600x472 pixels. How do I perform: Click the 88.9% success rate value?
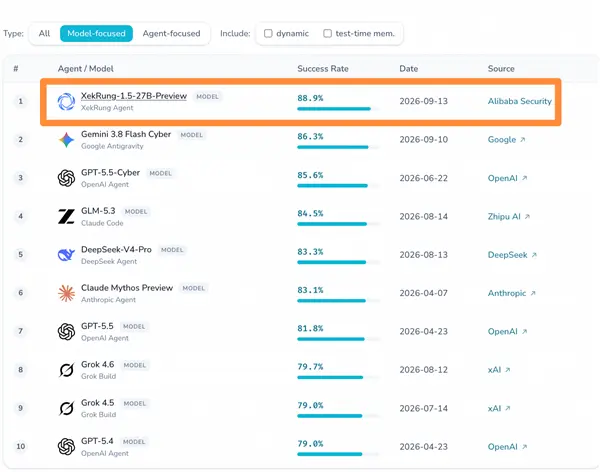pyautogui.click(x=310, y=98)
